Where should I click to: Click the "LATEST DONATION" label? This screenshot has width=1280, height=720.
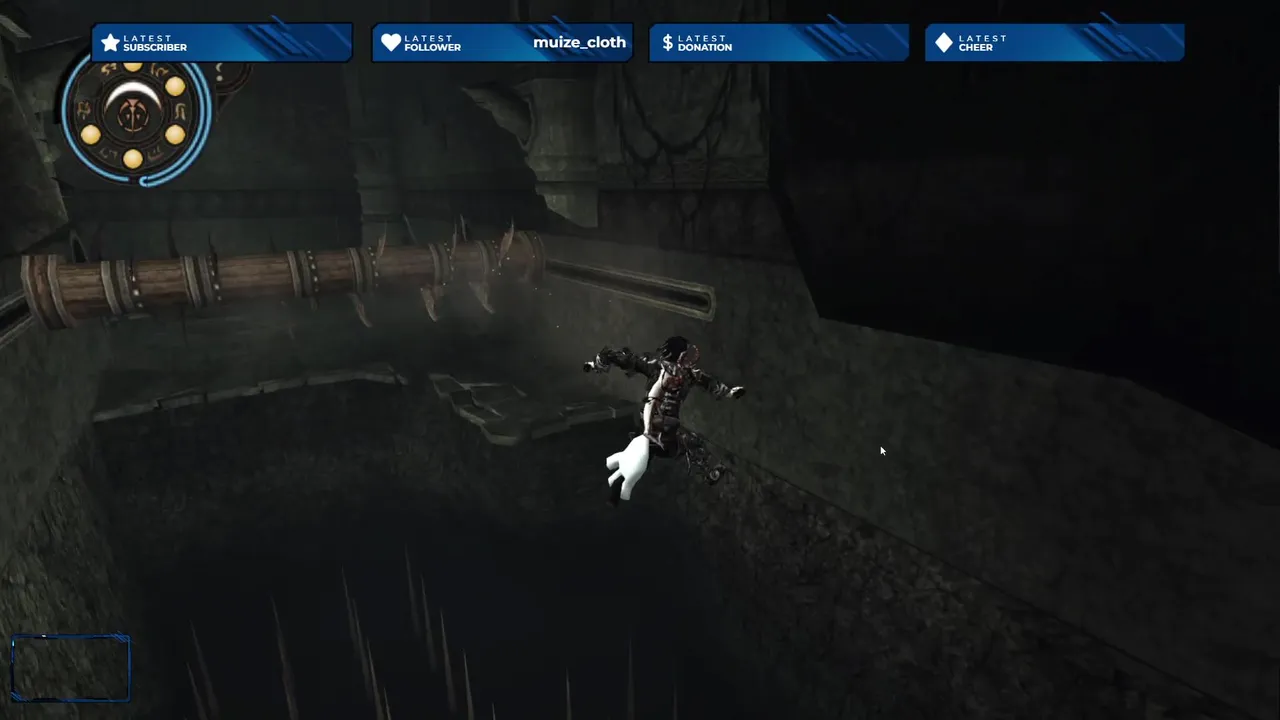click(705, 43)
